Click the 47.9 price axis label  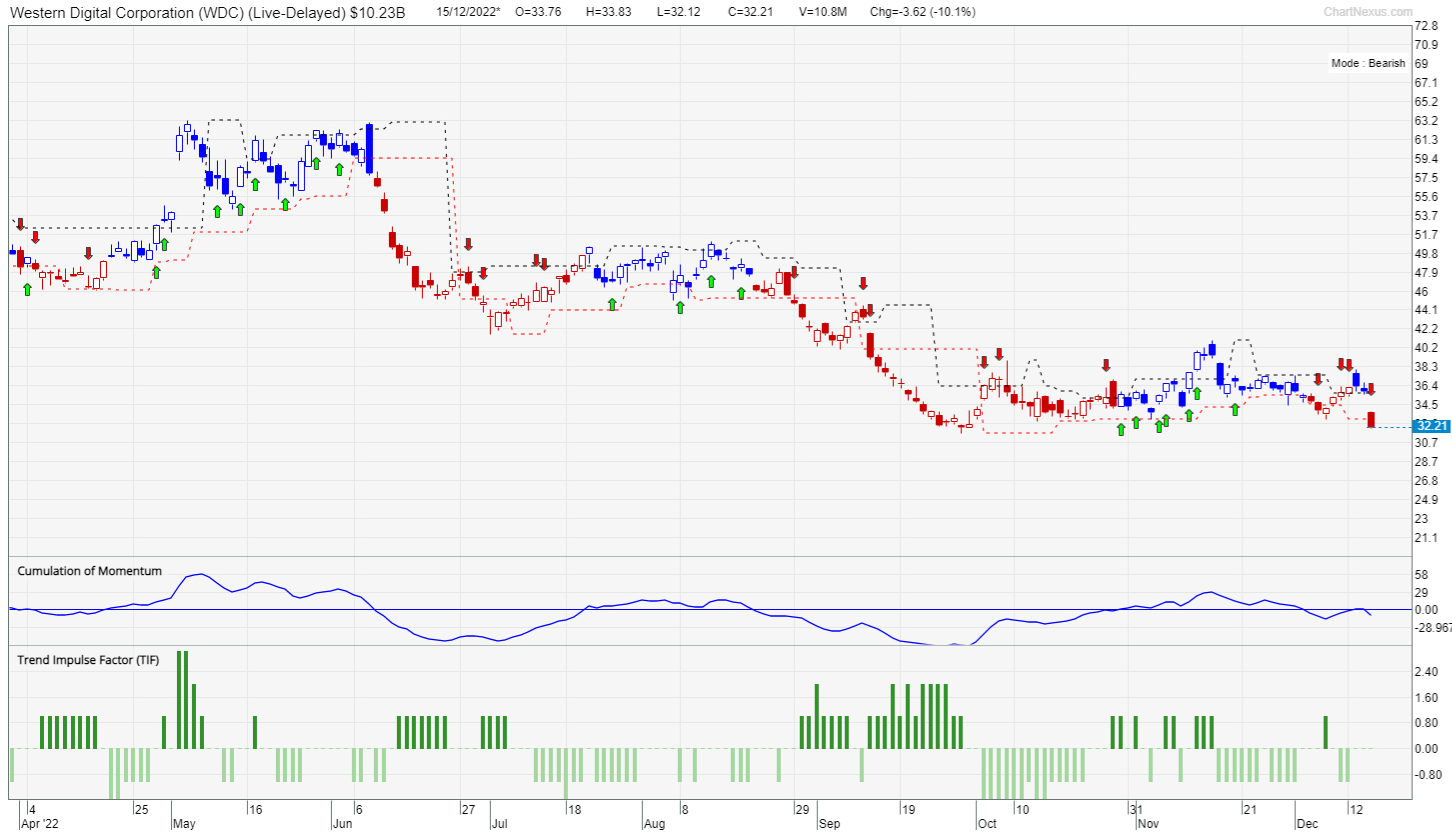(x=1427, y=273)
